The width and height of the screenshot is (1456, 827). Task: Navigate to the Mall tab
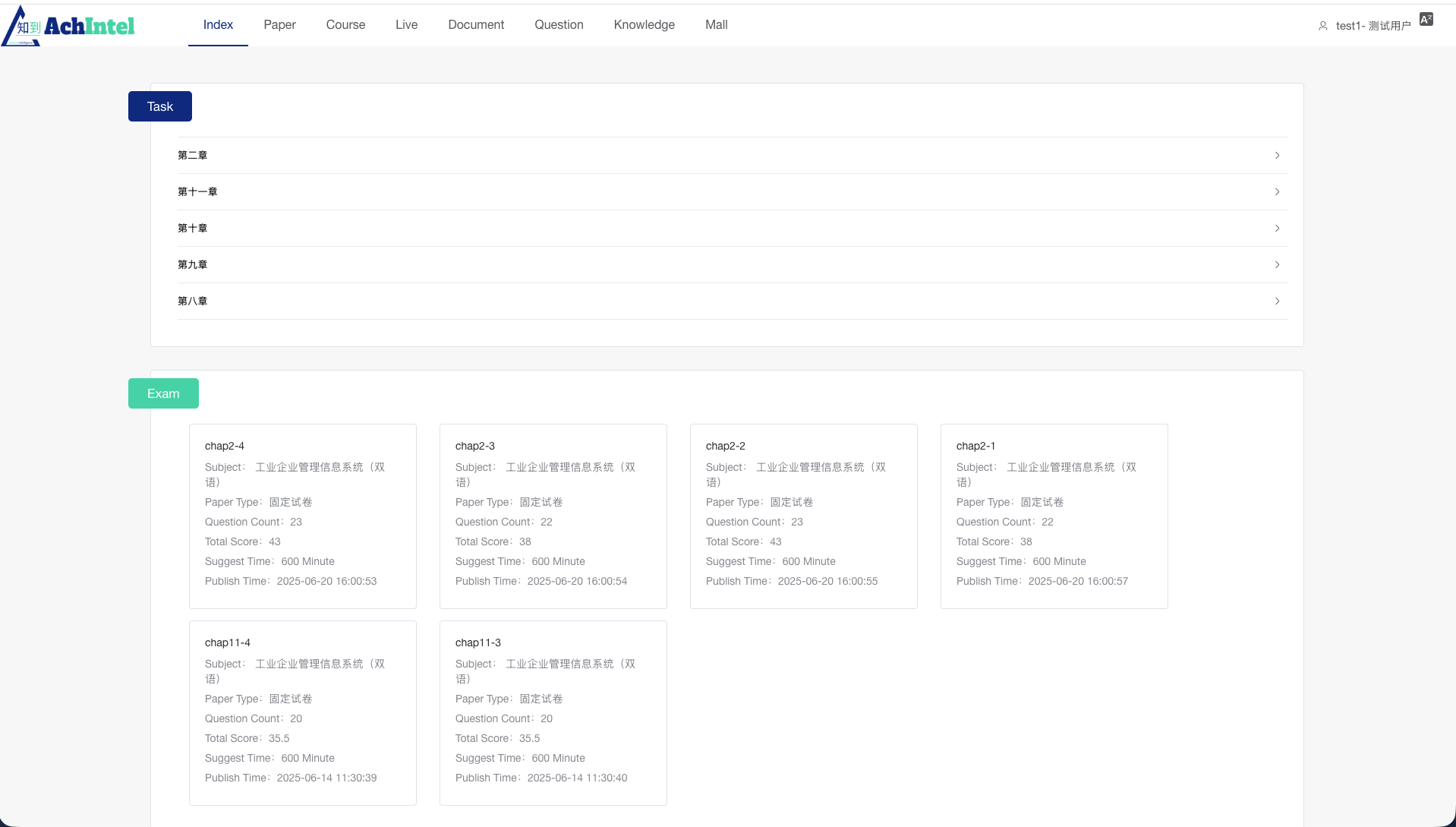point(716,25)
